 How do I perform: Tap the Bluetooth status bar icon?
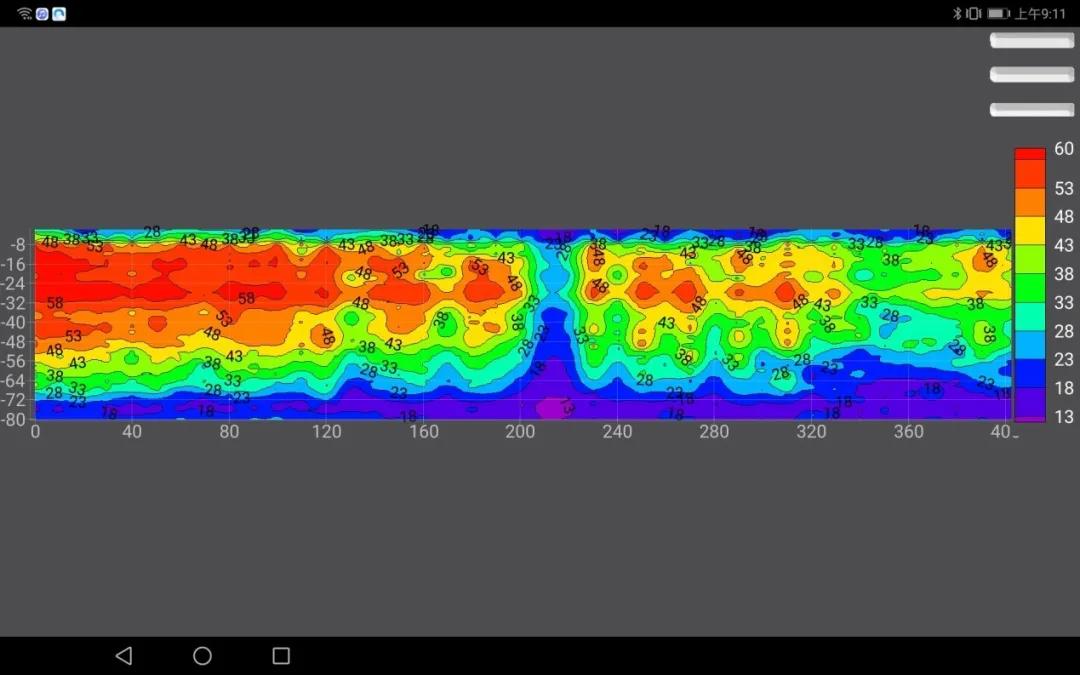click(x=956, y=14)
